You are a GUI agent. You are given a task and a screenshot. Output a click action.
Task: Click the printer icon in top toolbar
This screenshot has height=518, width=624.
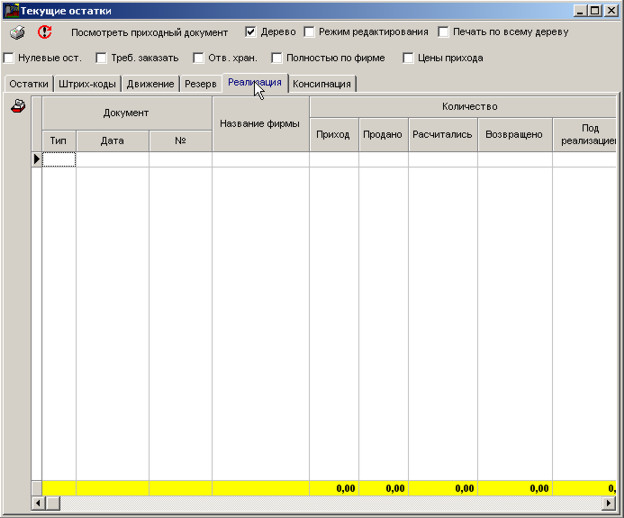17,32
